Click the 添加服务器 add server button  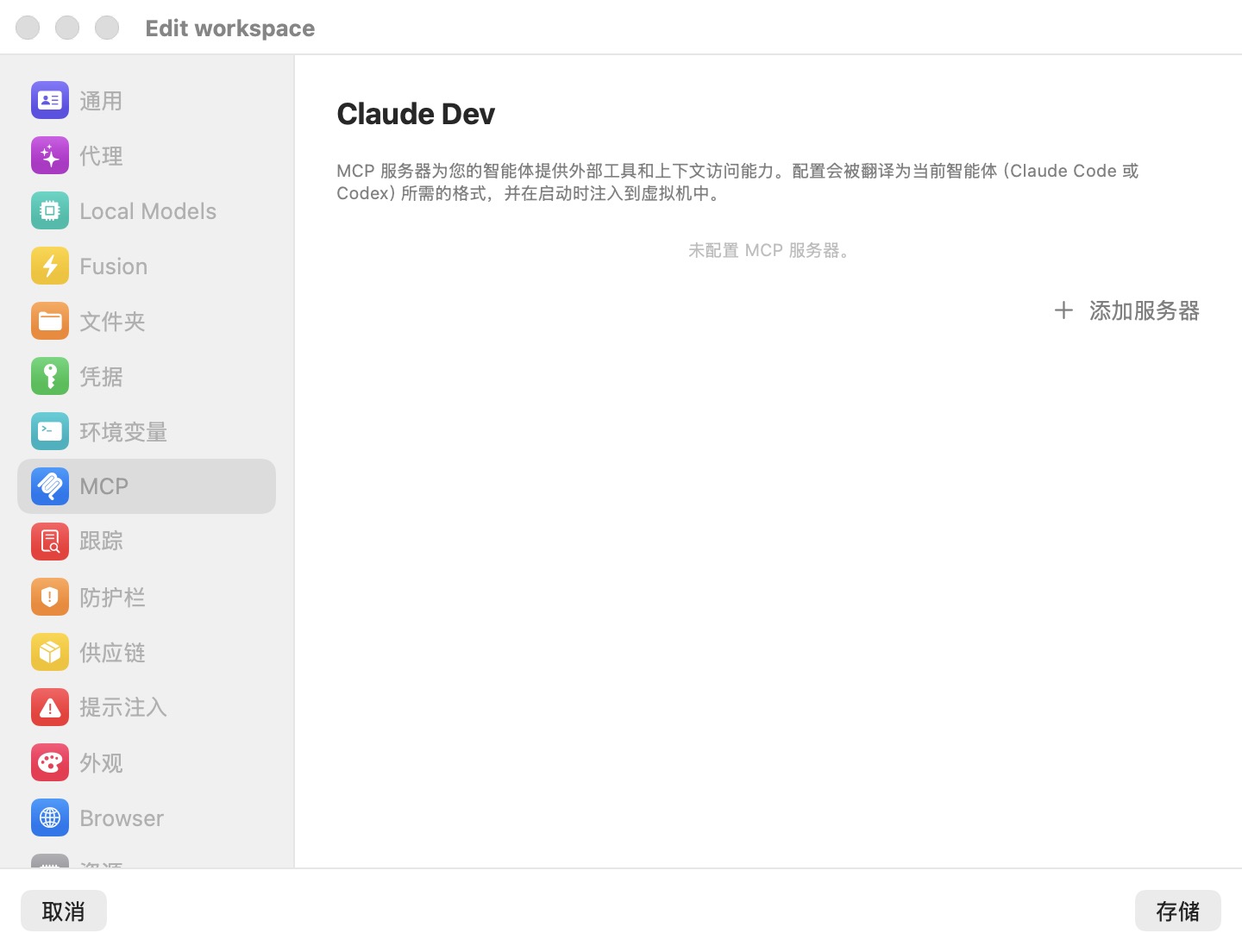1126,310
